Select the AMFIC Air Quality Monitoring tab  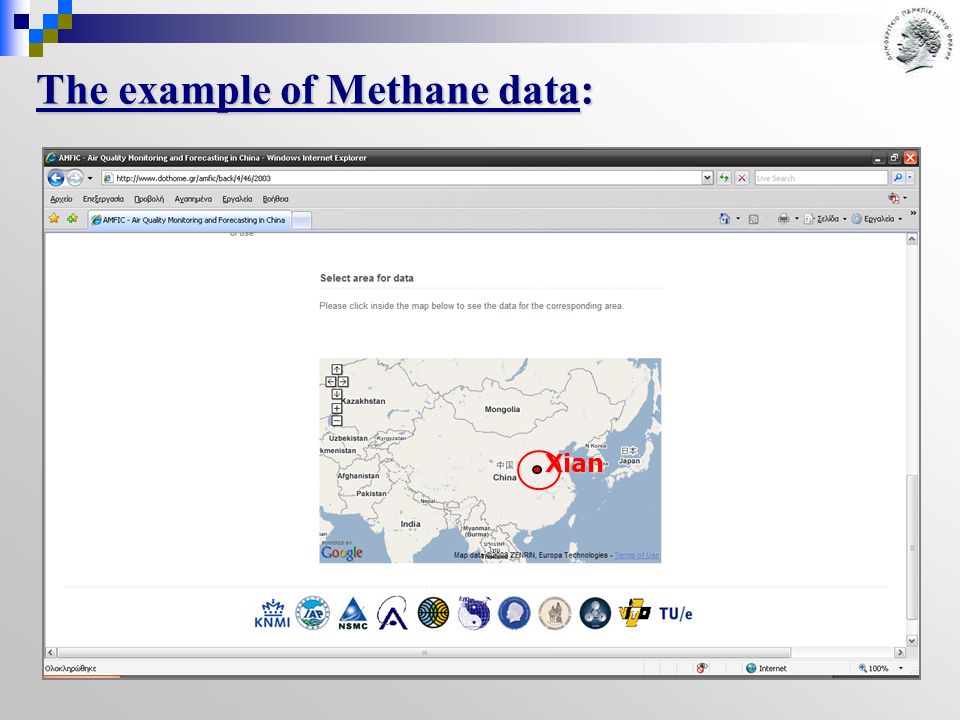click(190, 220)
